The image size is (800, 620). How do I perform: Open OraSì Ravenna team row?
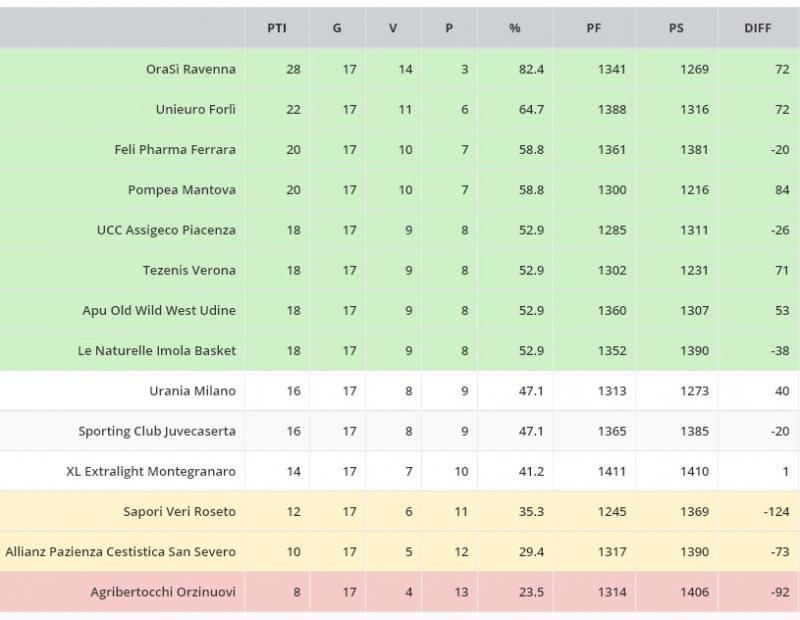190,69
